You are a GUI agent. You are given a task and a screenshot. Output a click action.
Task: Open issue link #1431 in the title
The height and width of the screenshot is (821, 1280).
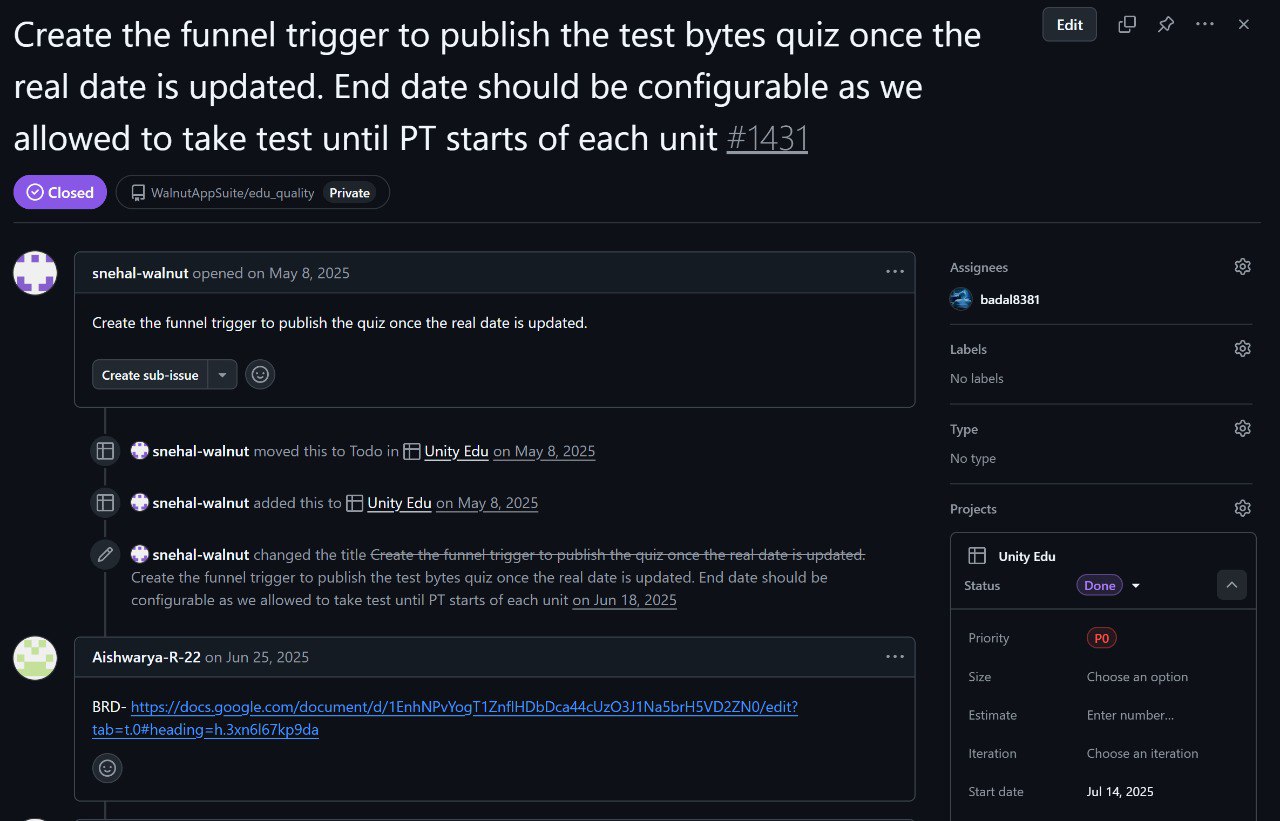click(767, 138)
